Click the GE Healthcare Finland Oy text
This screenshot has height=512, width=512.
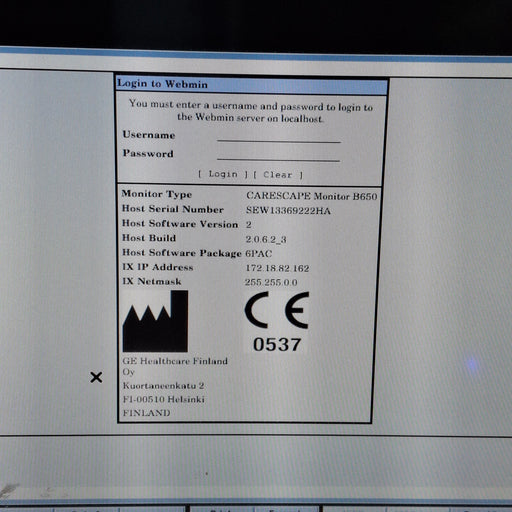click(175, 366)
